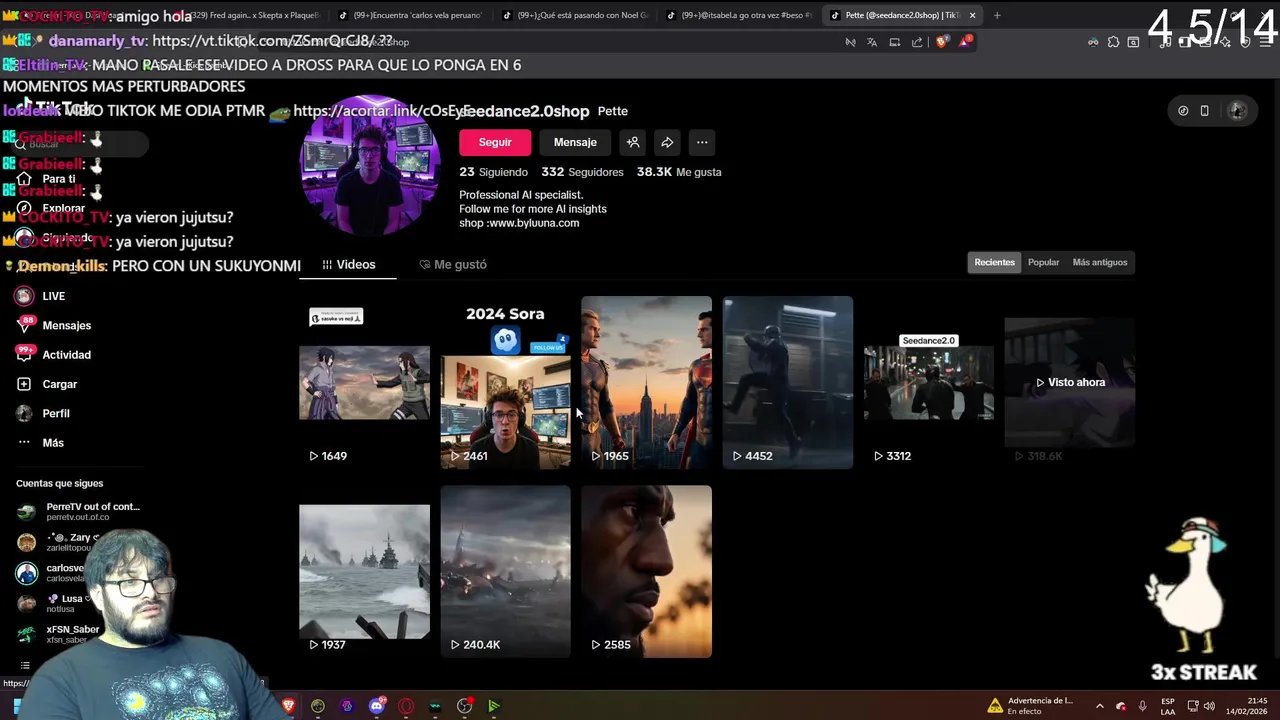The image size is (1280, 720).
Task: Open the warships video with 1937 views
Action: coord(364,571)
